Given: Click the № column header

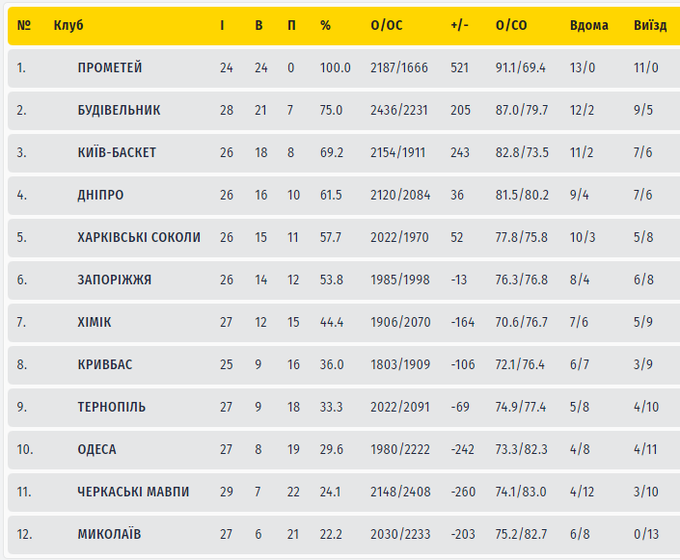Looking at the screenshot, I should 24,25.
